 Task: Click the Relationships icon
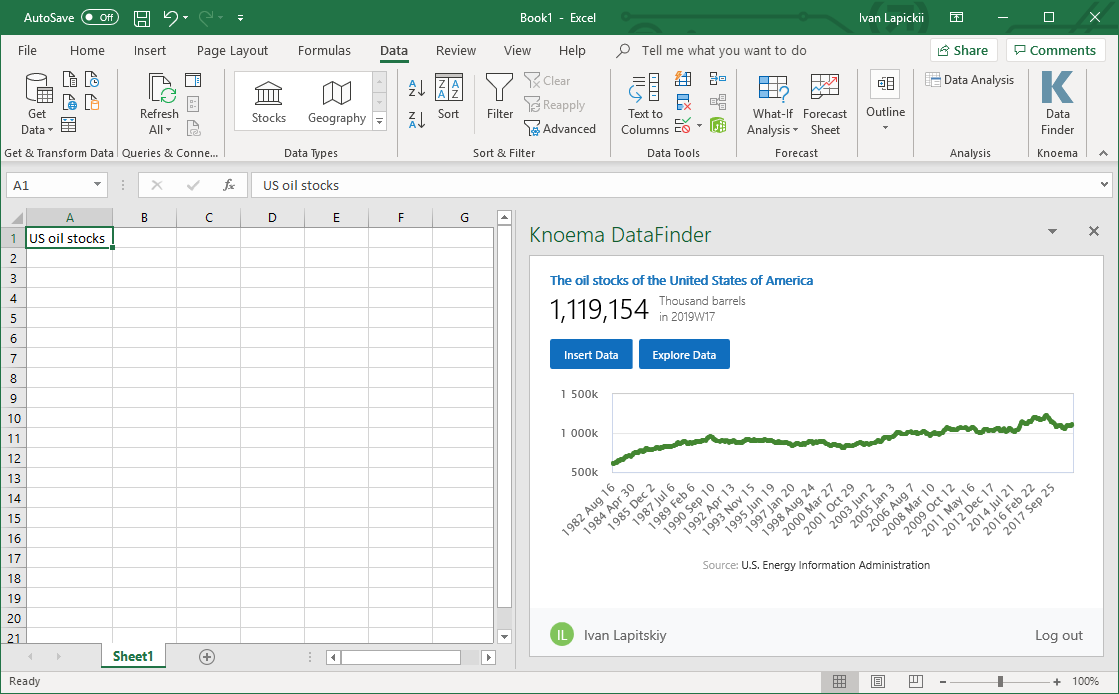click(x=718, y=102)
